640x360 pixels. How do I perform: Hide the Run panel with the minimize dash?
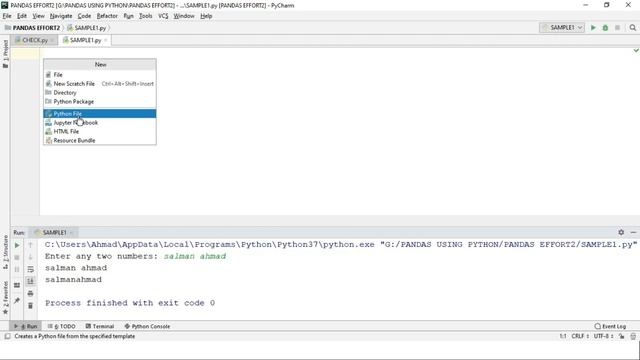pyautogui.click(x=633, y=232)
